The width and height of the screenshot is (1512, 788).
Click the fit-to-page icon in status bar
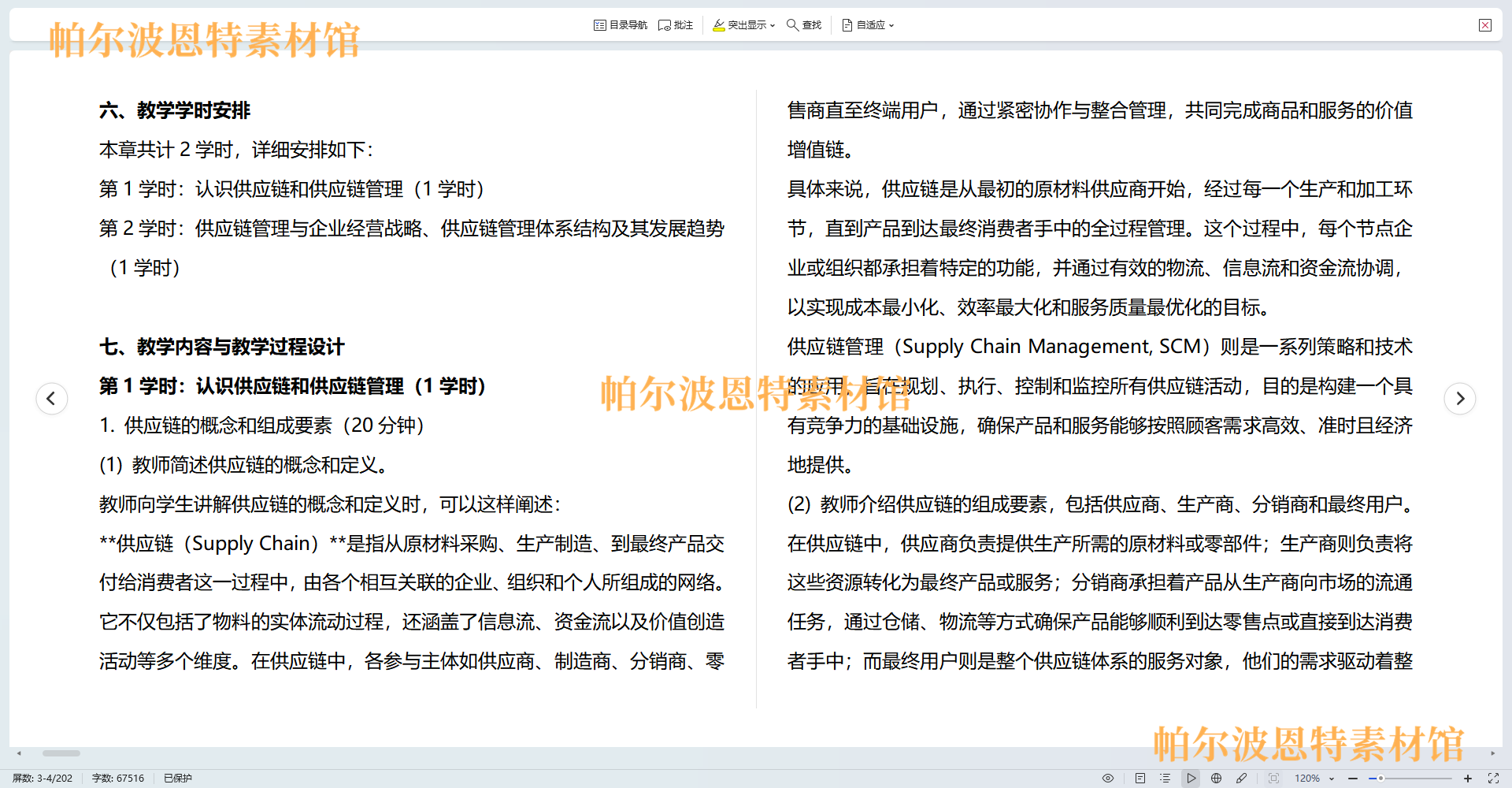click(x=1273, y=778)
